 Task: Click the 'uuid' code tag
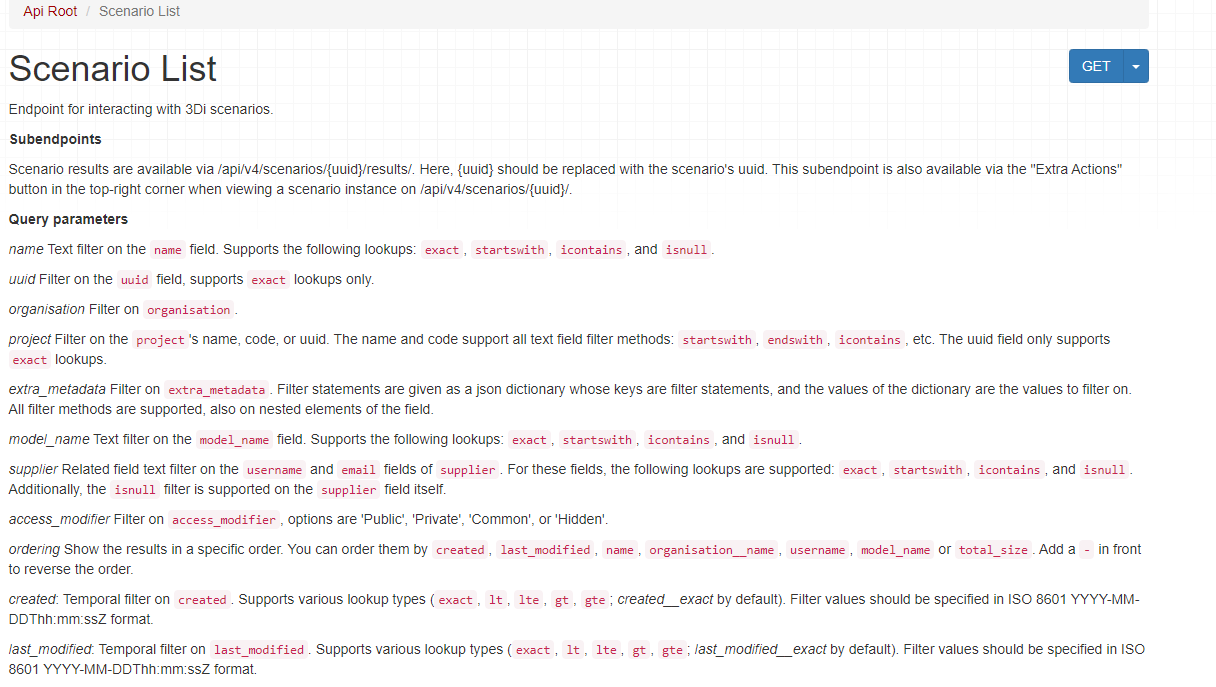pos(135,280)
